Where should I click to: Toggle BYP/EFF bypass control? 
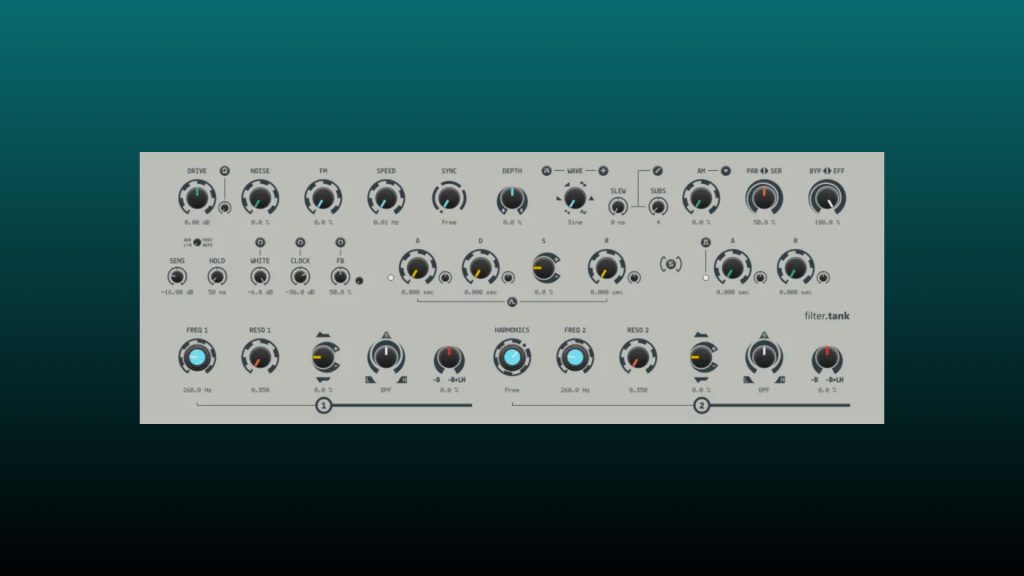point(828,170)
